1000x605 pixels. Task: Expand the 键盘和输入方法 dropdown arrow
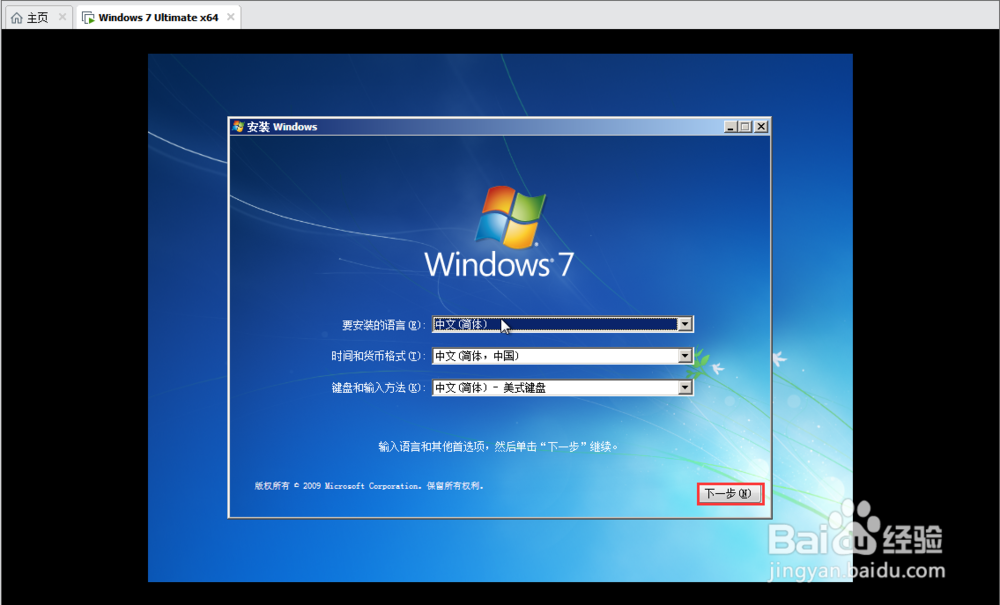[684, 388]
